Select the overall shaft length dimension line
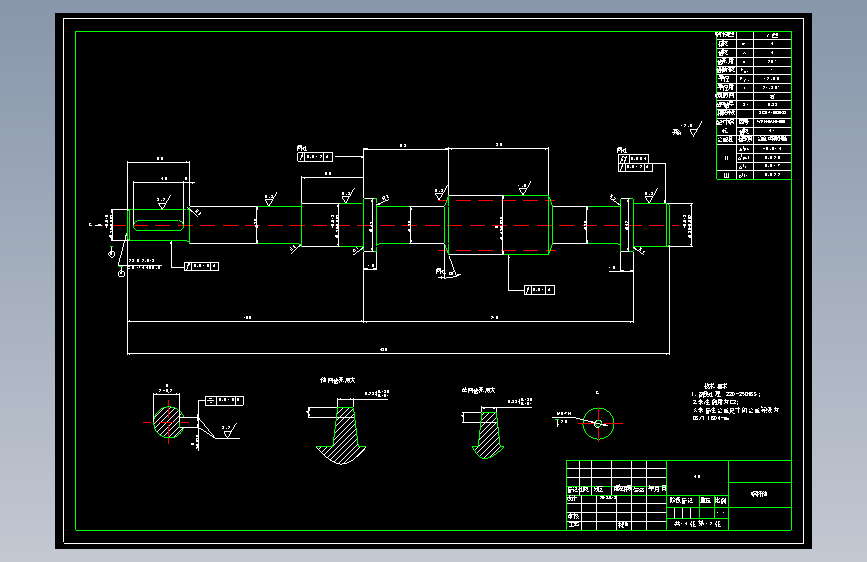Image resolution: width=867 pixels, height=562 pixels. [398, 352]
